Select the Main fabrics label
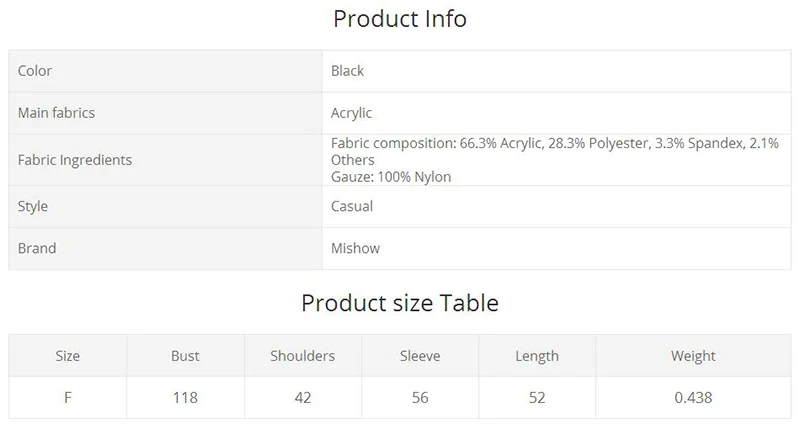Image resolution: width=800 pixels, height=429 pixels. pos(56,113)
